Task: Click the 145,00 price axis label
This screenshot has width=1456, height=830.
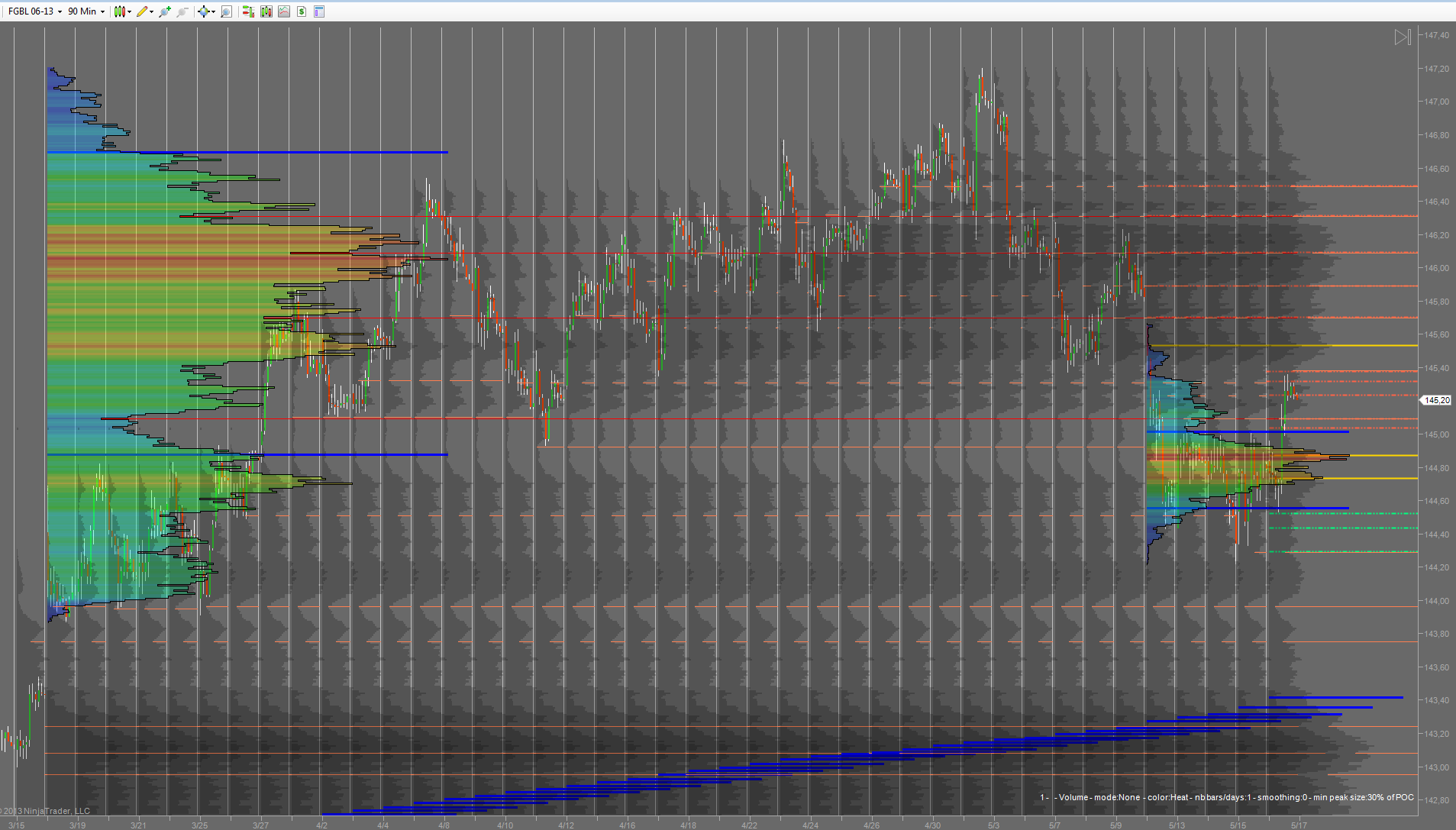Action: 1436,434
